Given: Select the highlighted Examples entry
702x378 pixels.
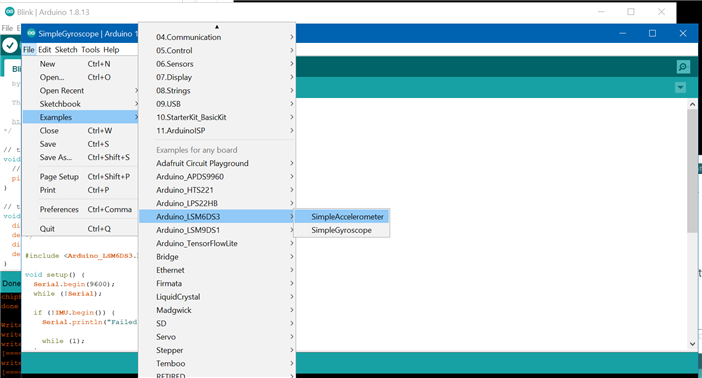Looking at the screenshot, I should [x=81, y=117].
